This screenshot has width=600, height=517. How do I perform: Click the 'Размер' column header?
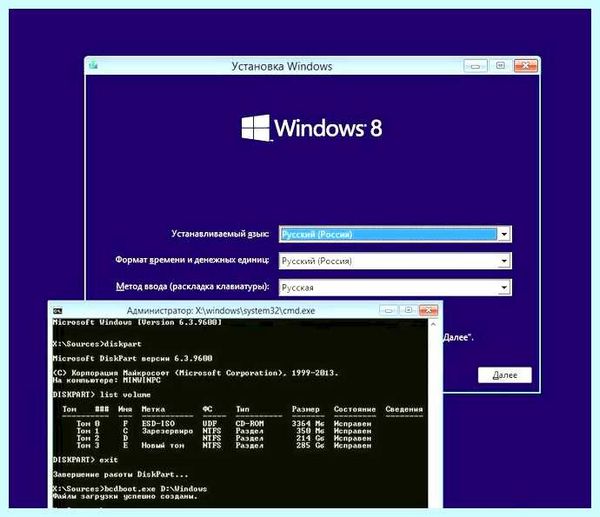click(x=305, y=409)
